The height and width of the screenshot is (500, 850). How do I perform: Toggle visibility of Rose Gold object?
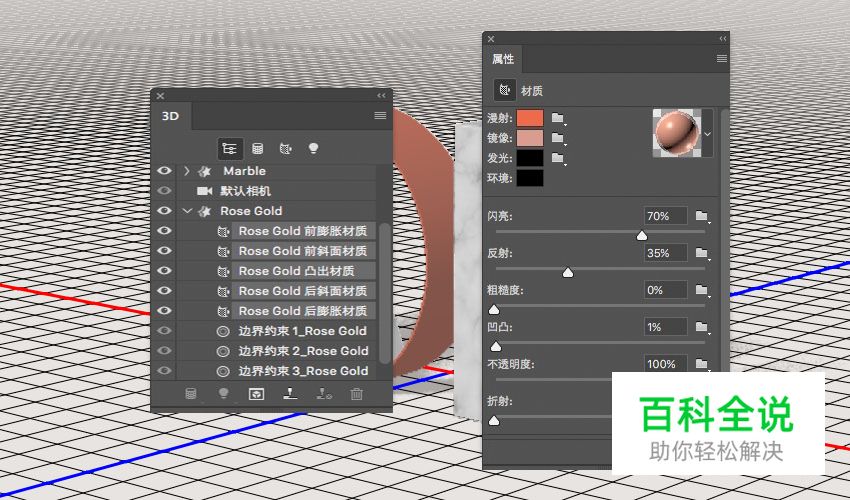click(164, 210)
